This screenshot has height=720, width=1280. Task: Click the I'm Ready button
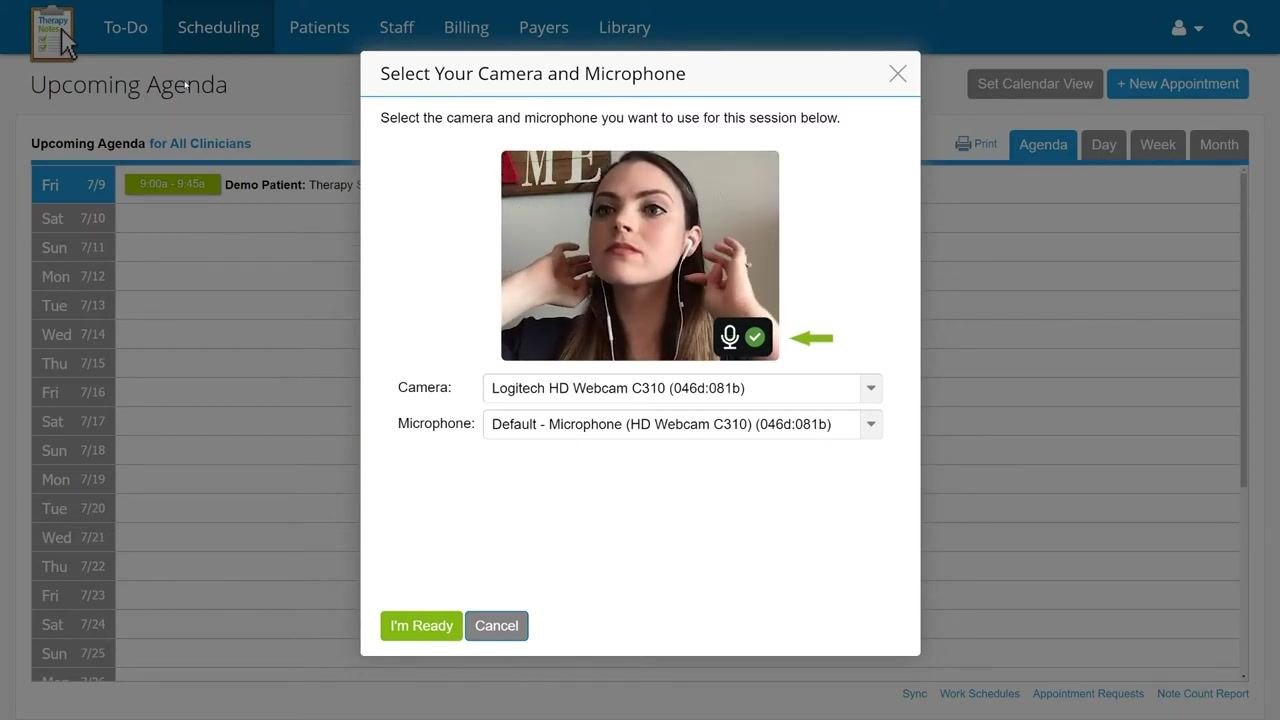pyautogui.click(x=421, y=626)
